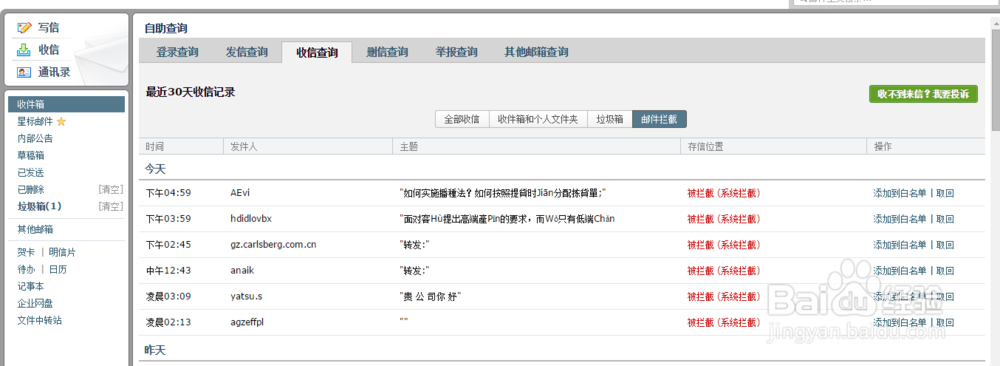Click the contacts card icon
This screenshot has height=366, width=1000.
[x=24, y=72]
